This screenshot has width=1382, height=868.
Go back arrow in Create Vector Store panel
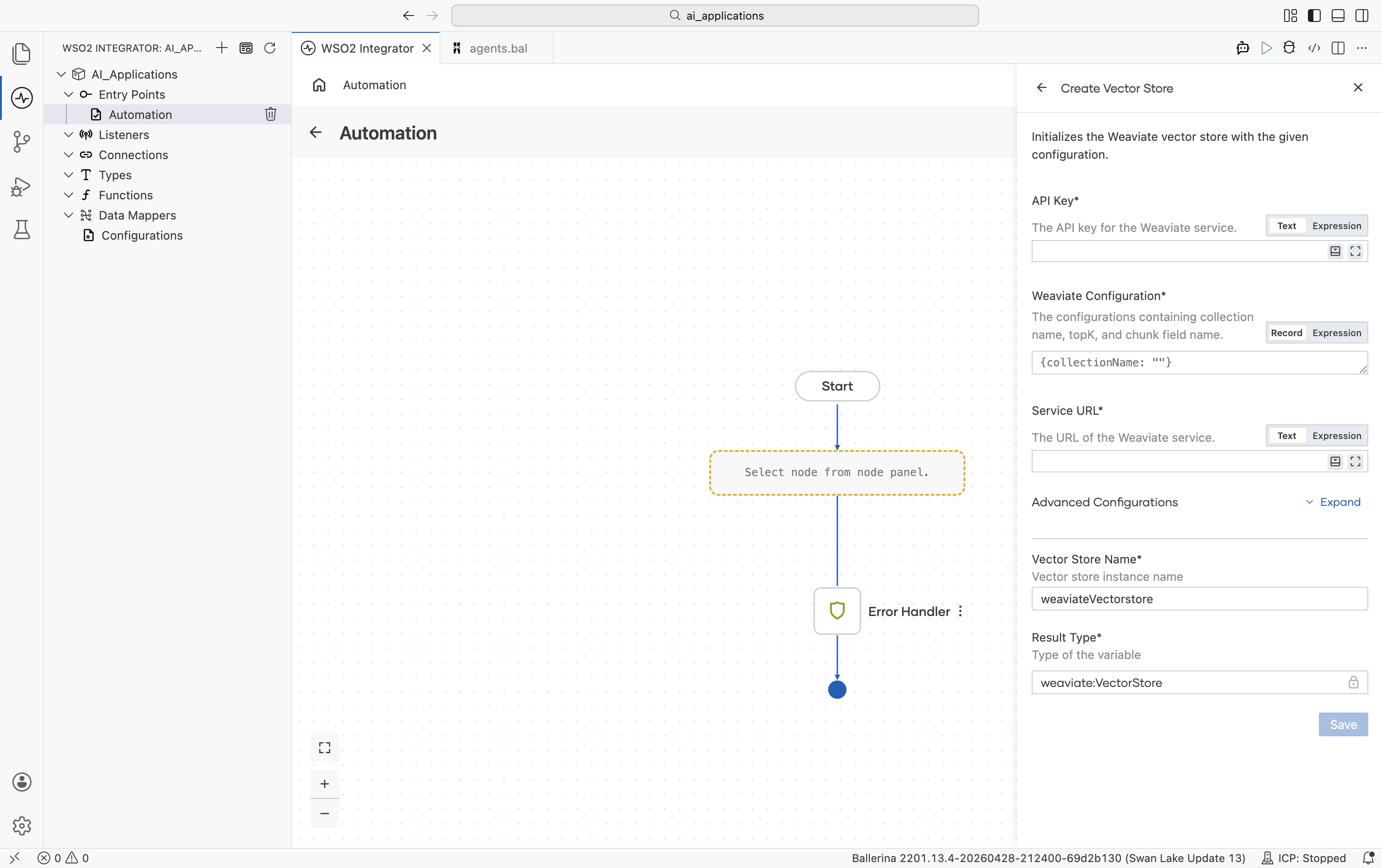(x=1042, y=88)
